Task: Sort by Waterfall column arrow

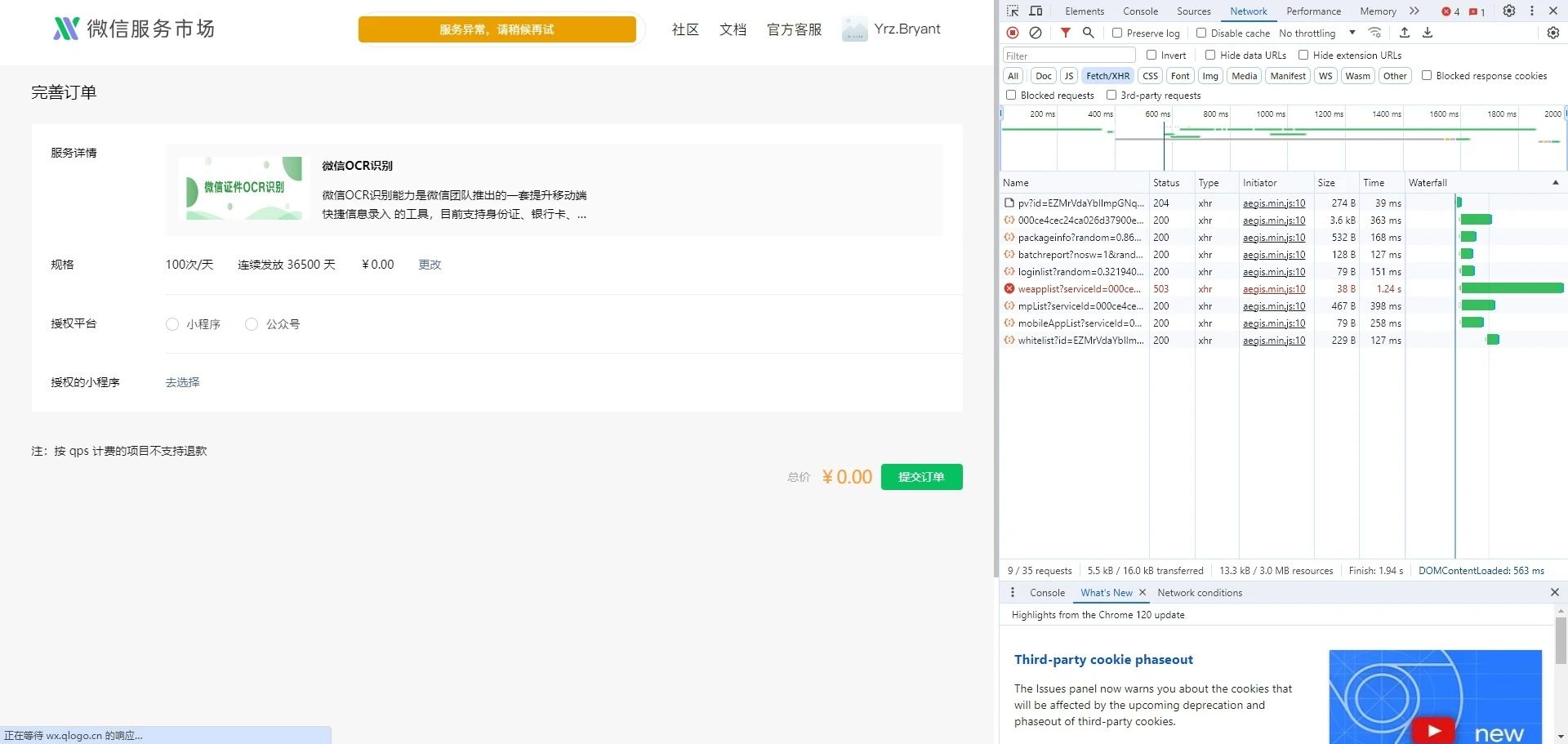Action: [x=1555, y=182]
